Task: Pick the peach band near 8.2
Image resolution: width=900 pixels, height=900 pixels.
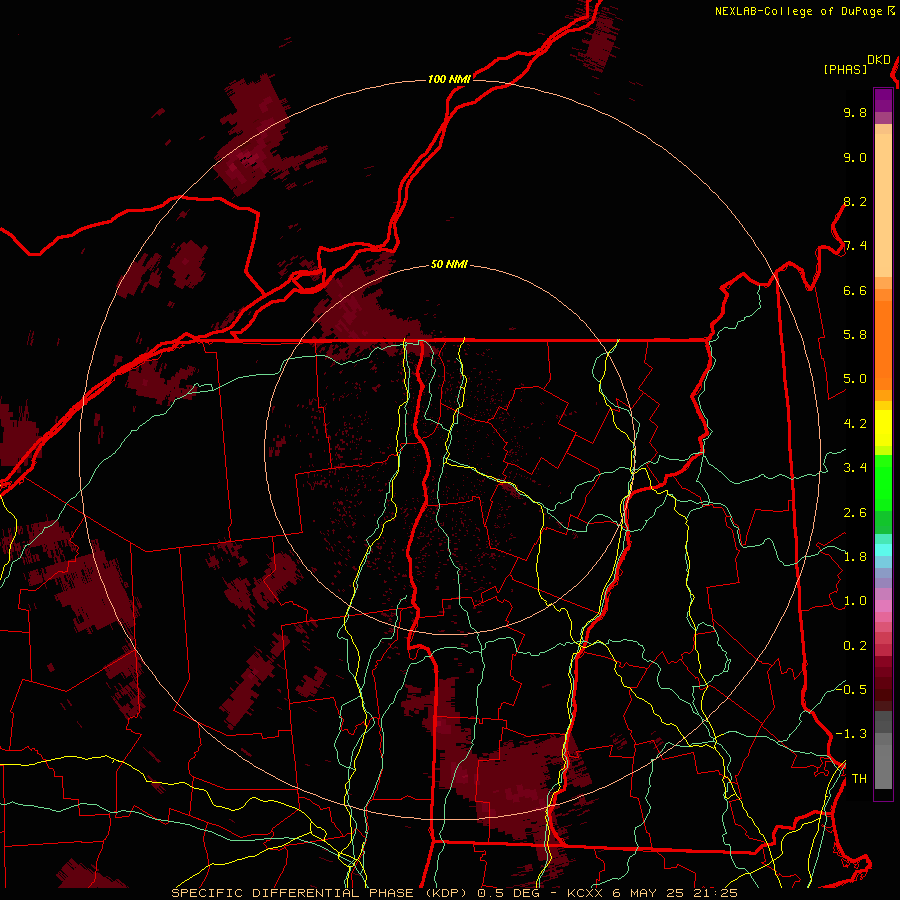Action: (883, 205)
